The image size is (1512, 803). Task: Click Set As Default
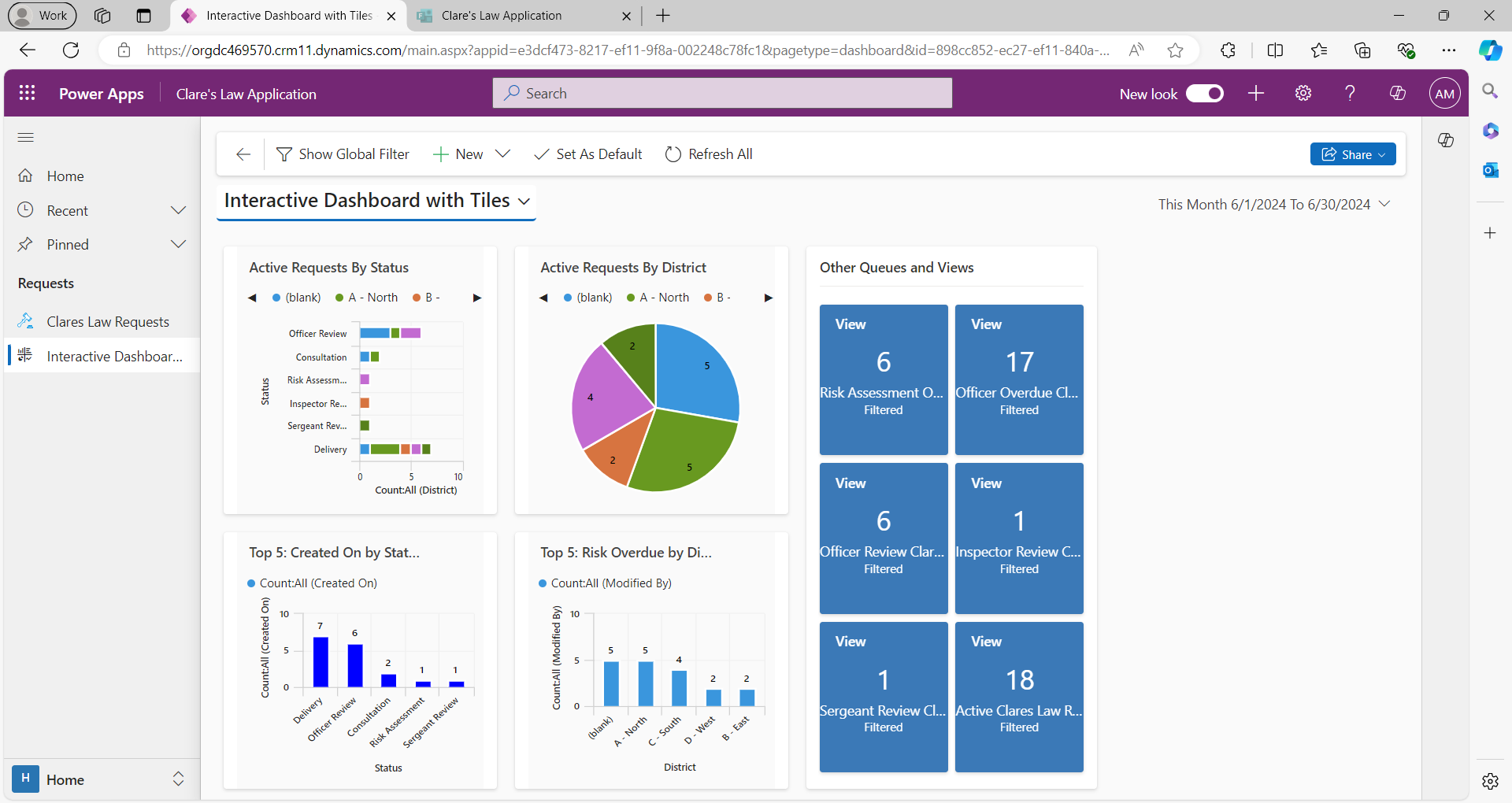588,154
